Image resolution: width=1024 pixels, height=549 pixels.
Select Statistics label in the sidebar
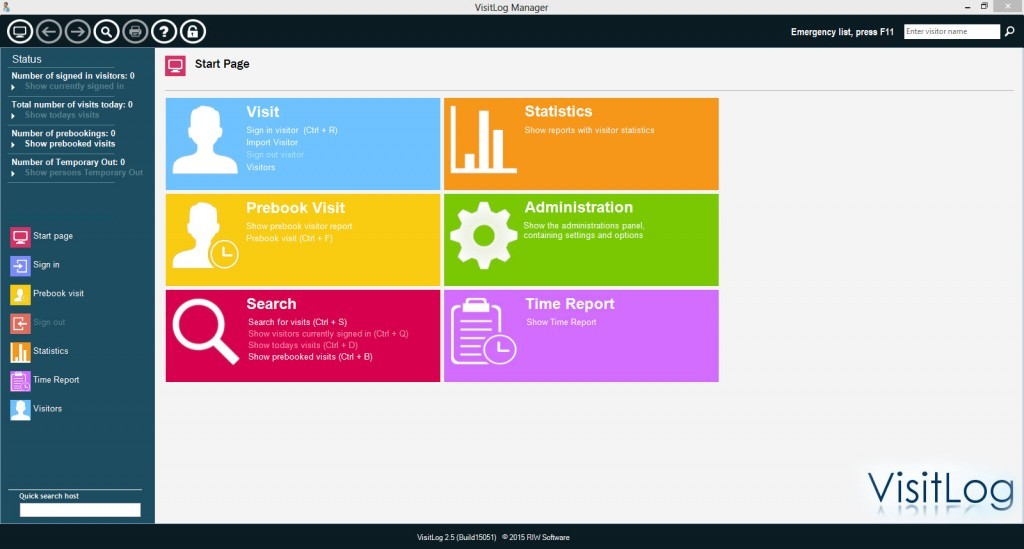50,351
